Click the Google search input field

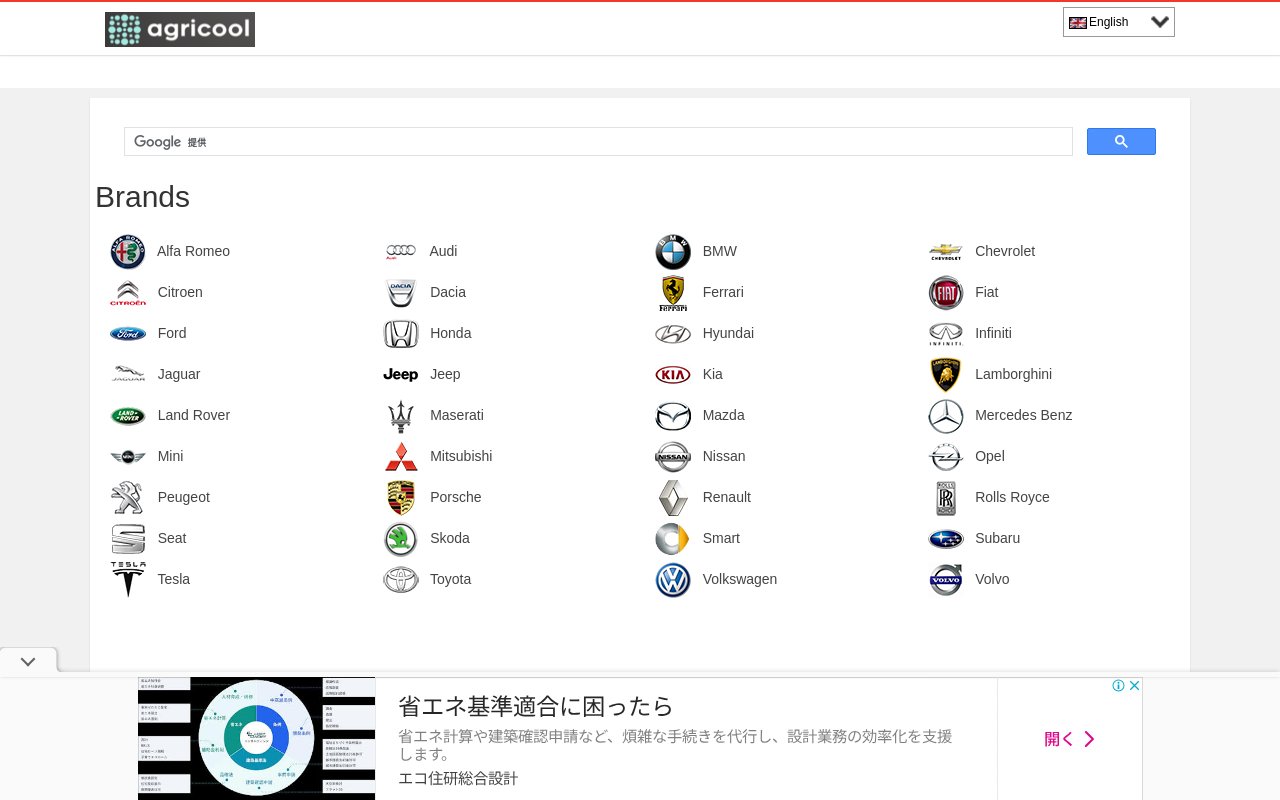coord(598,142)
